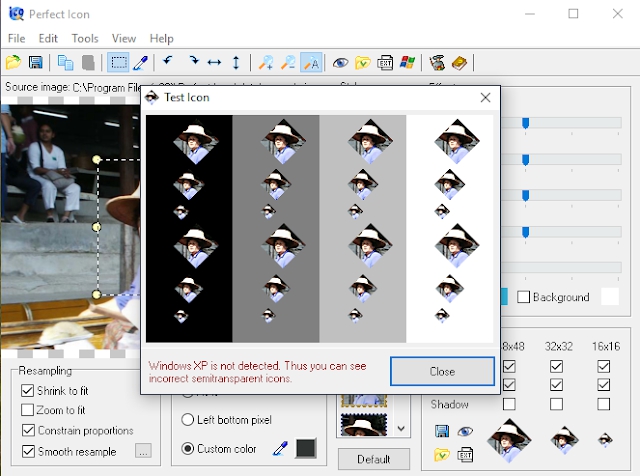Toggle Smooth resample checkbox
The image size is (640, 476).
(28, 451)
